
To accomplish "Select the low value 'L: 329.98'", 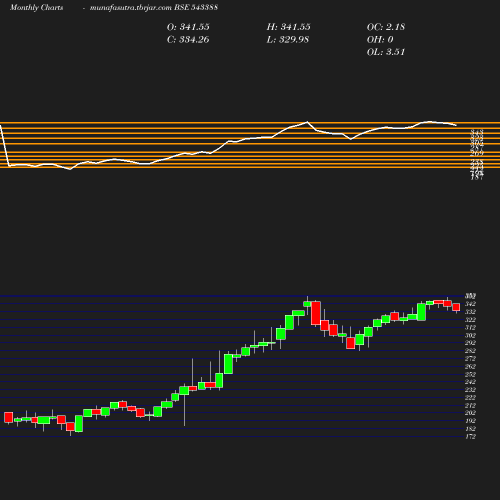I will [x=288, y=40].
